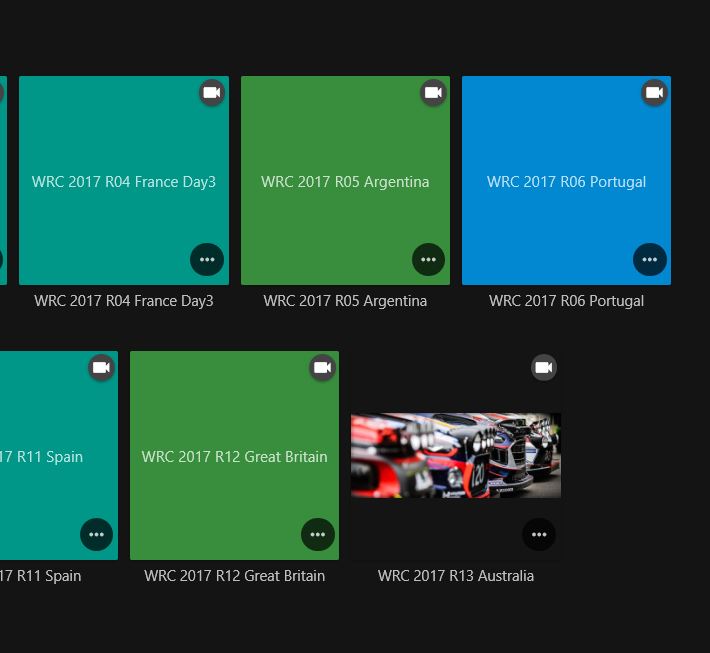Open the WRC 2017 R04 France Day3 tile

[124, 181]
